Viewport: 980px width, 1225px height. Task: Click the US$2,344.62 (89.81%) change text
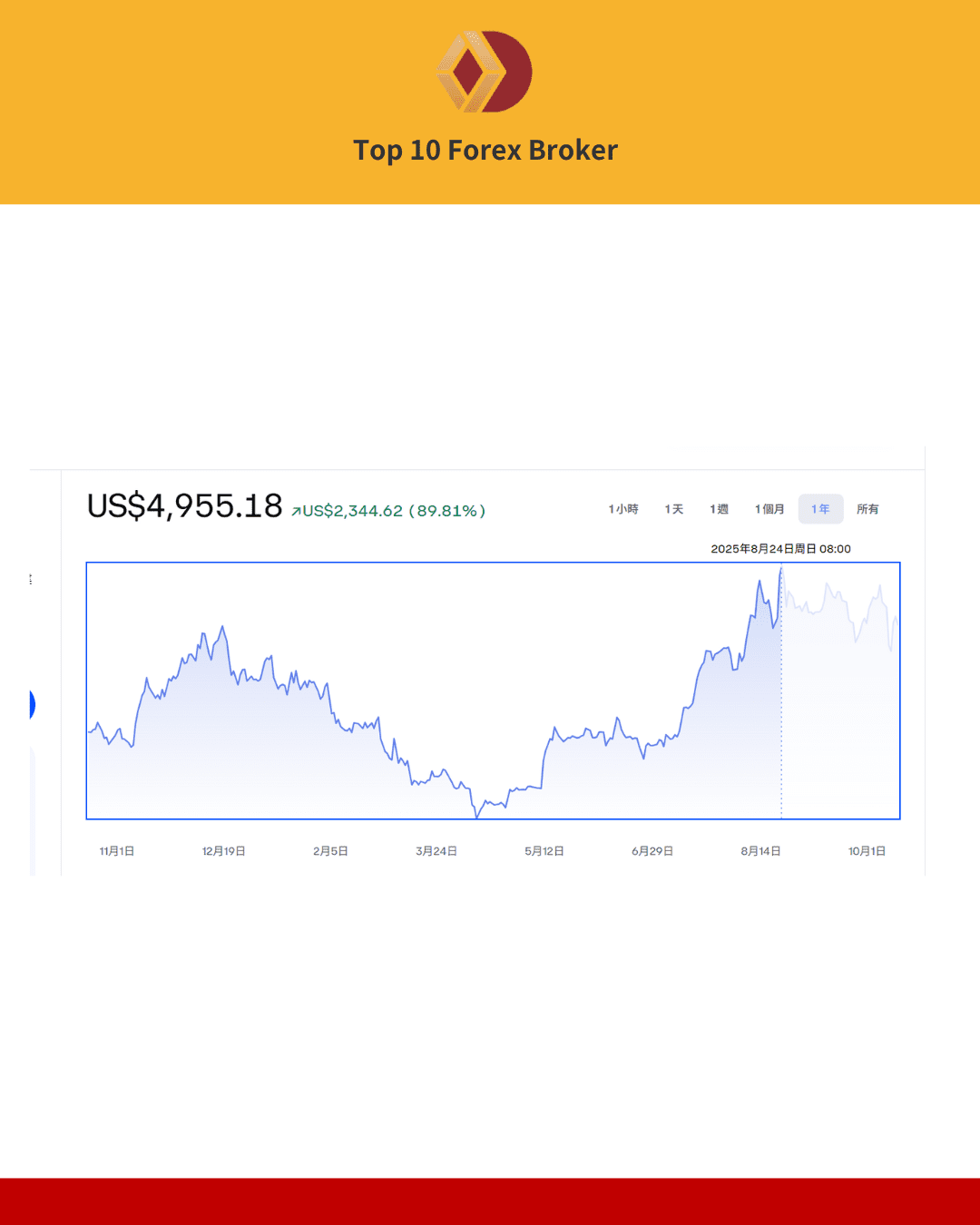tap(394, 511)
